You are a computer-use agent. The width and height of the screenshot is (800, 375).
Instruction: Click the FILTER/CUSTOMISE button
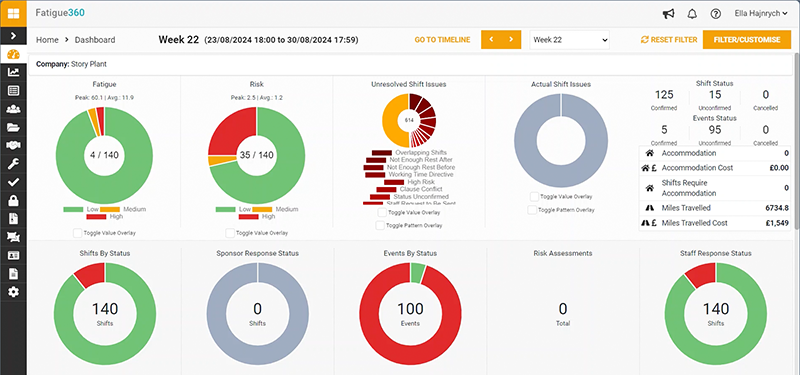click(747, 39)
